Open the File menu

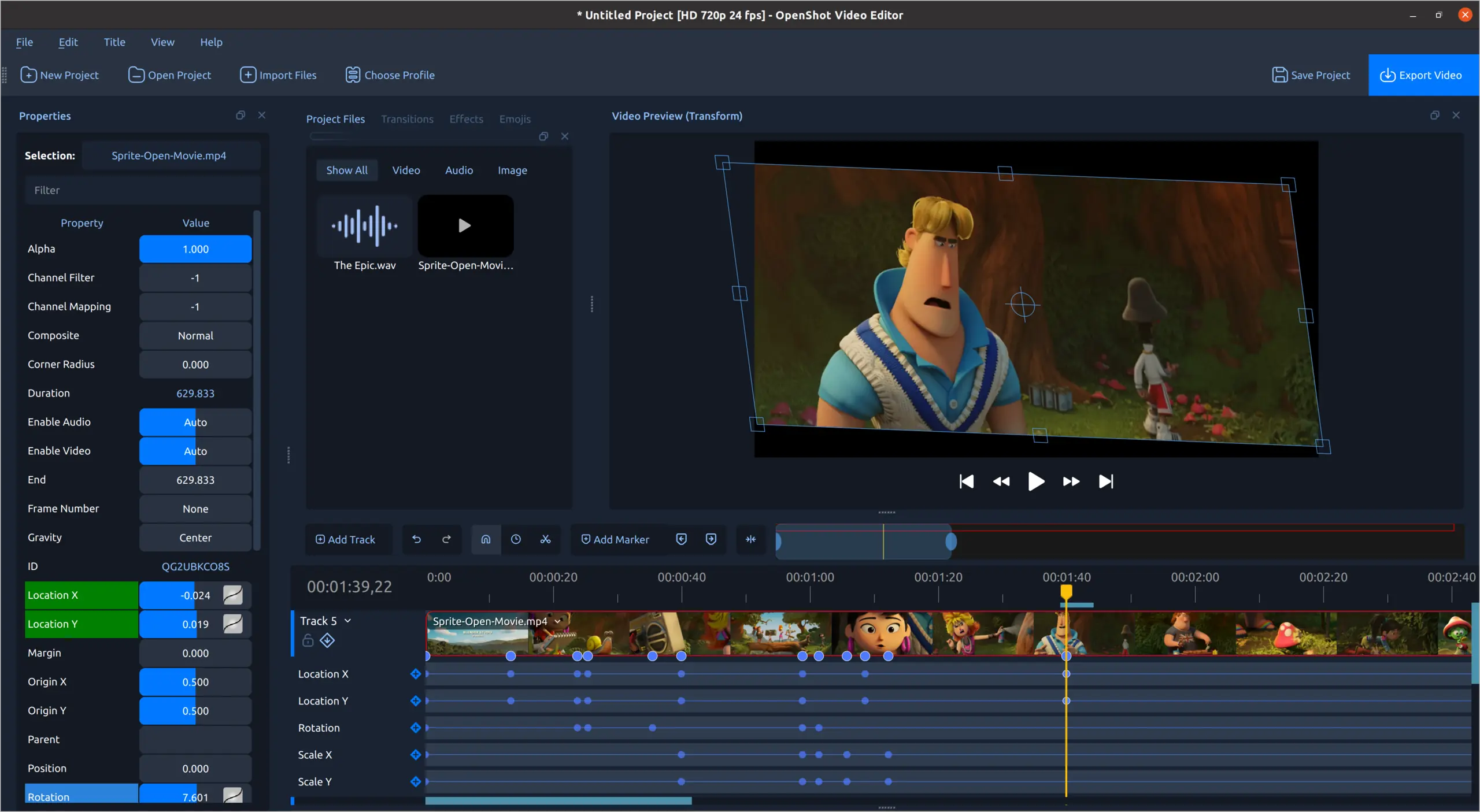[24, 42]
